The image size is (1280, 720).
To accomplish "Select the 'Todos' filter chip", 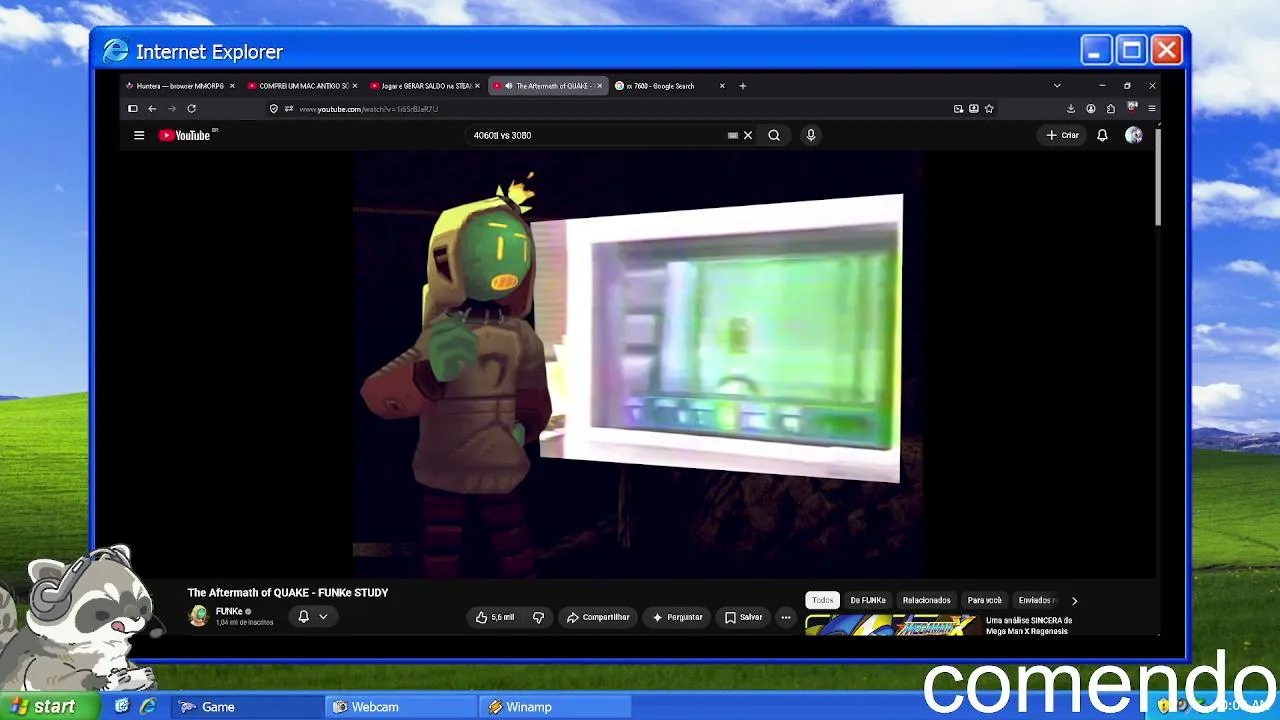I will click(822, 600).
